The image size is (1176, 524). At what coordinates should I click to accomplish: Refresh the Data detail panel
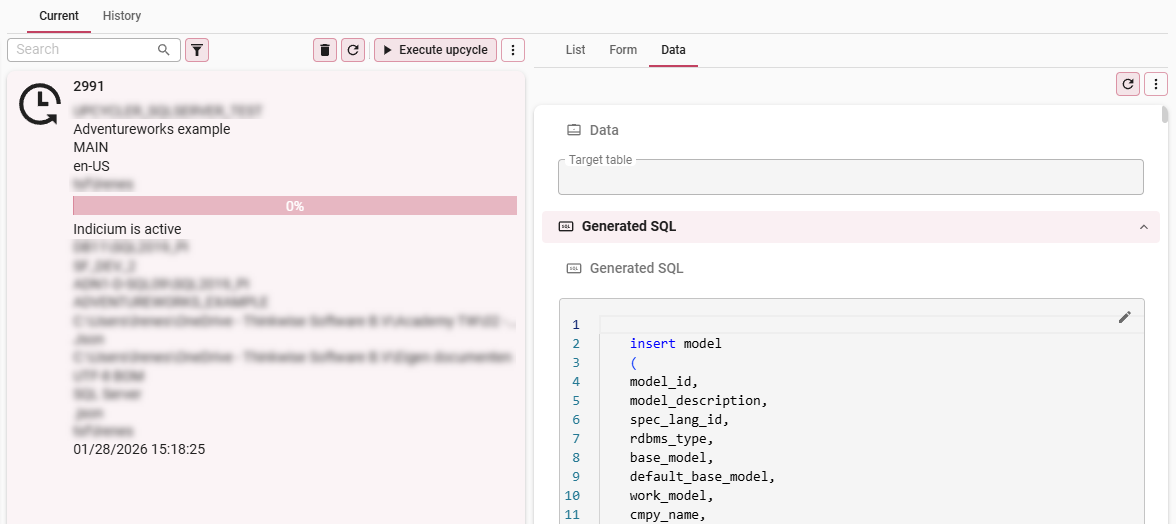pos(1128,85)
